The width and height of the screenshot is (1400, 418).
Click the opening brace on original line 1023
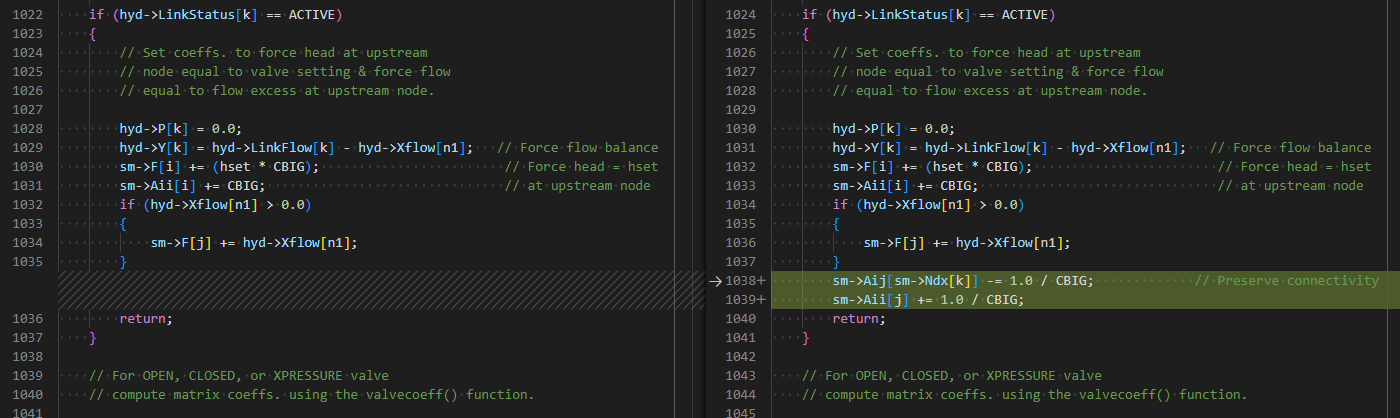[x=92, y=34]
